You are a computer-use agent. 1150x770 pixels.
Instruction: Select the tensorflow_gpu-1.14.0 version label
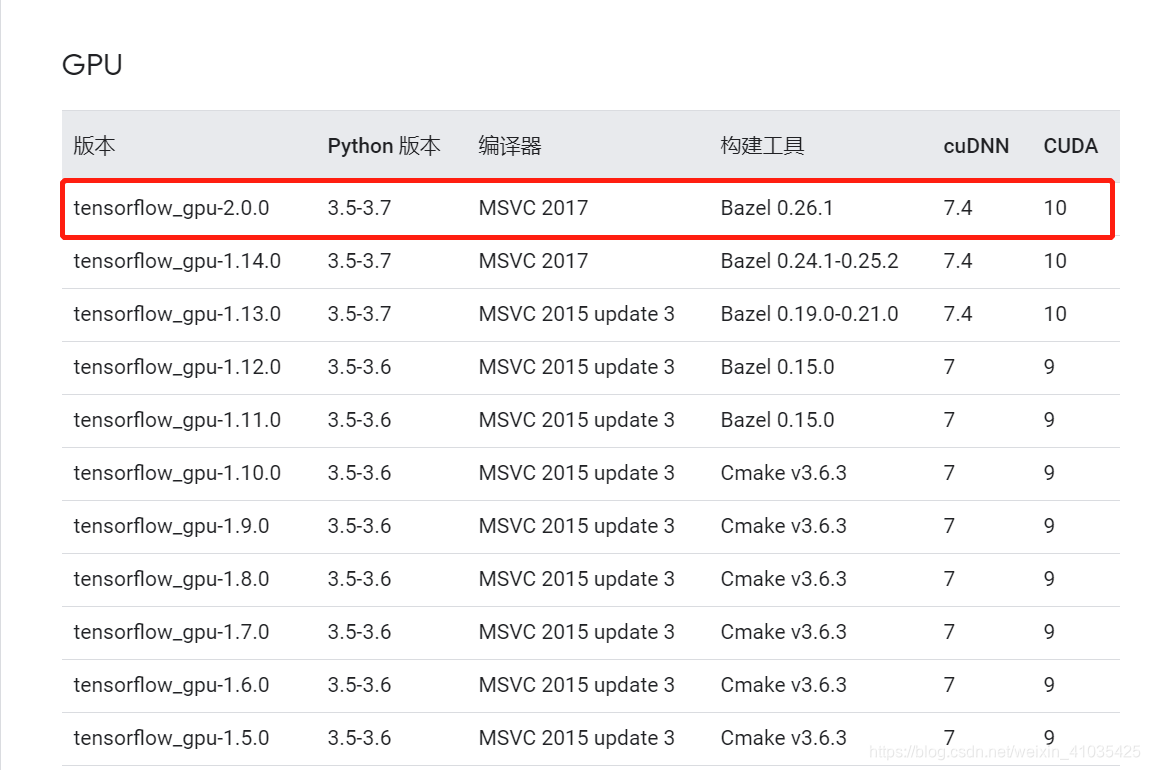[174, 261]
